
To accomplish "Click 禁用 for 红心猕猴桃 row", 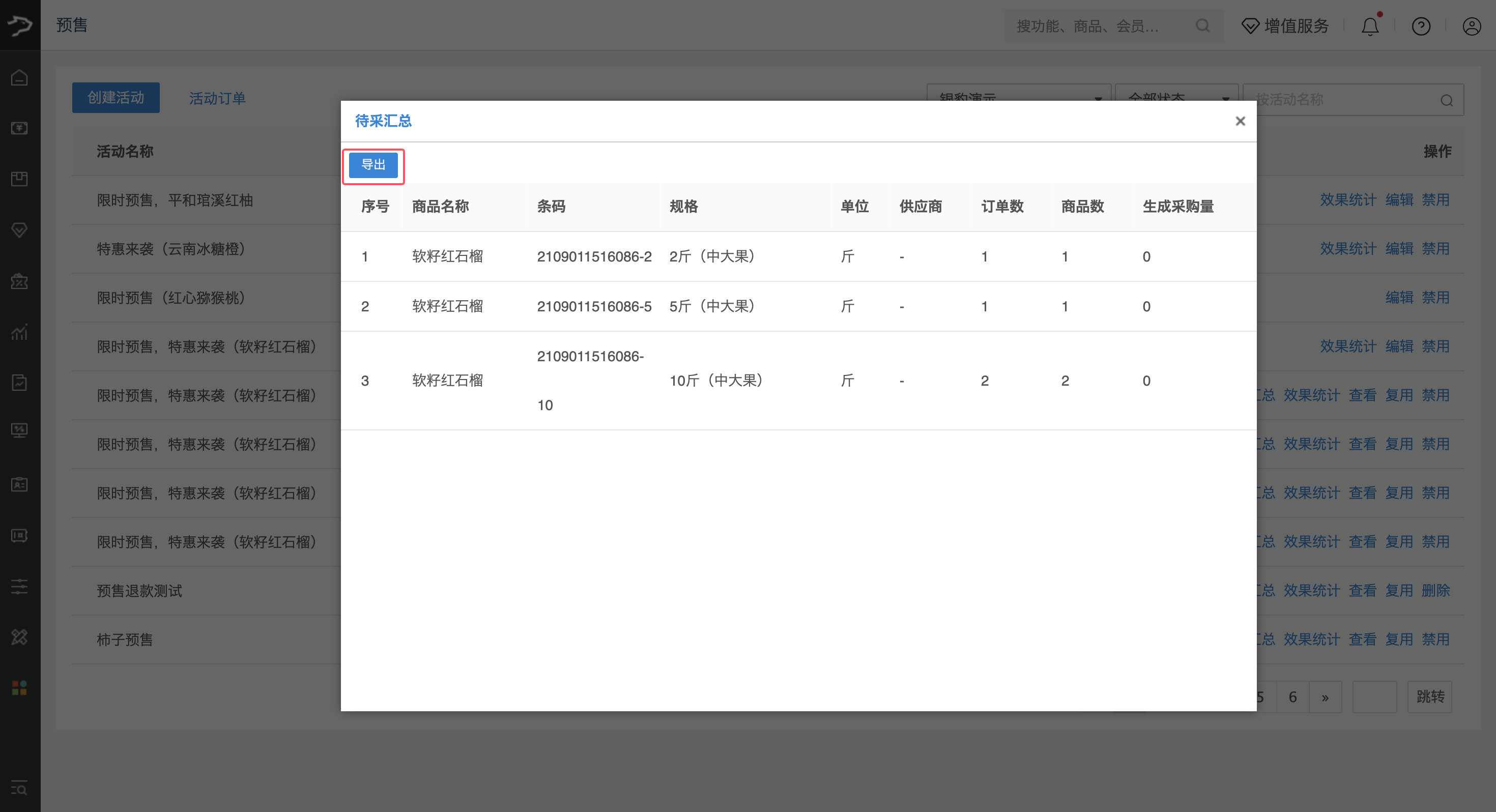I will [1435, 298].
